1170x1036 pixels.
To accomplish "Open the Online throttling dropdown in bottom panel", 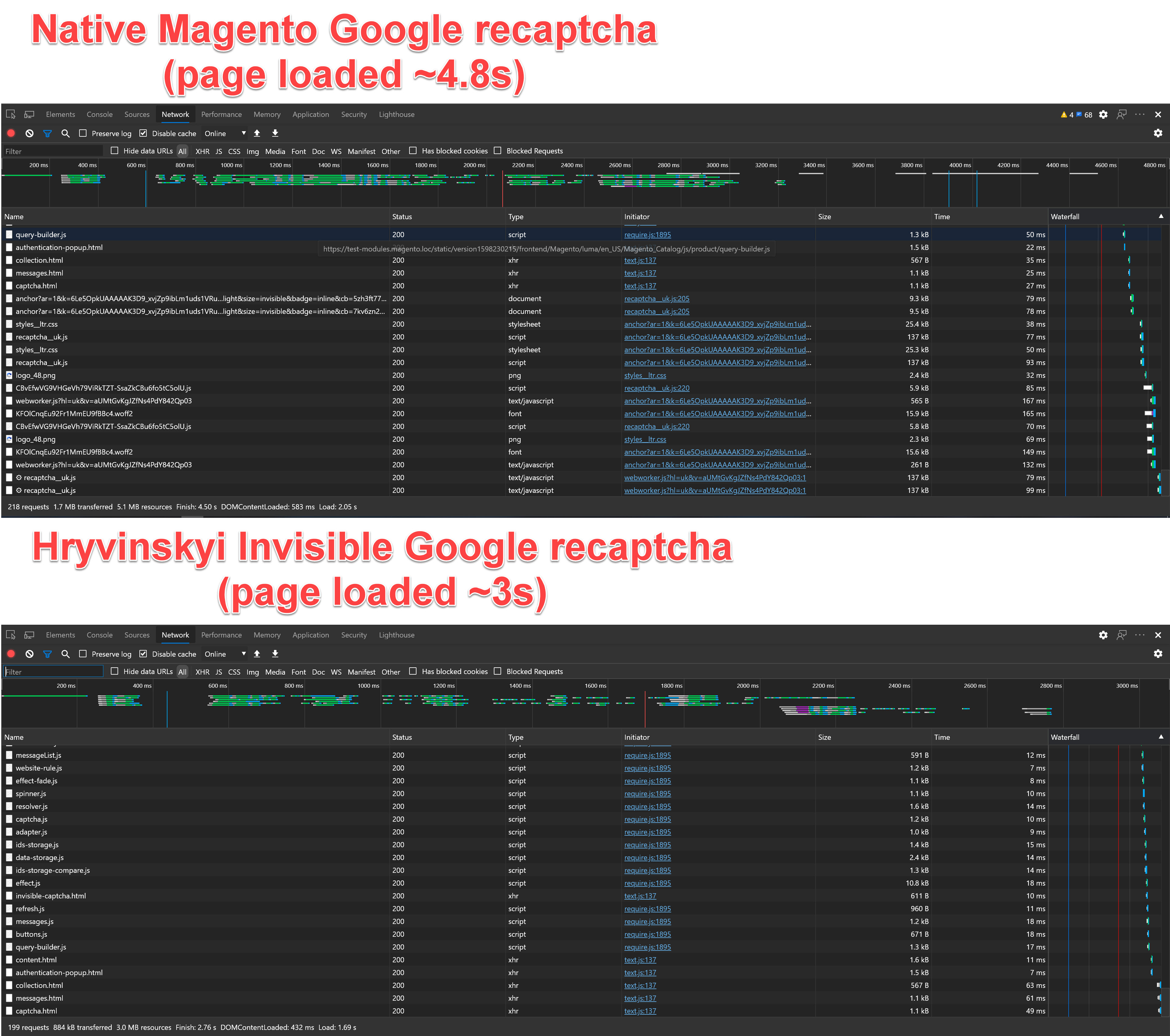I will (x=225, y=654).
